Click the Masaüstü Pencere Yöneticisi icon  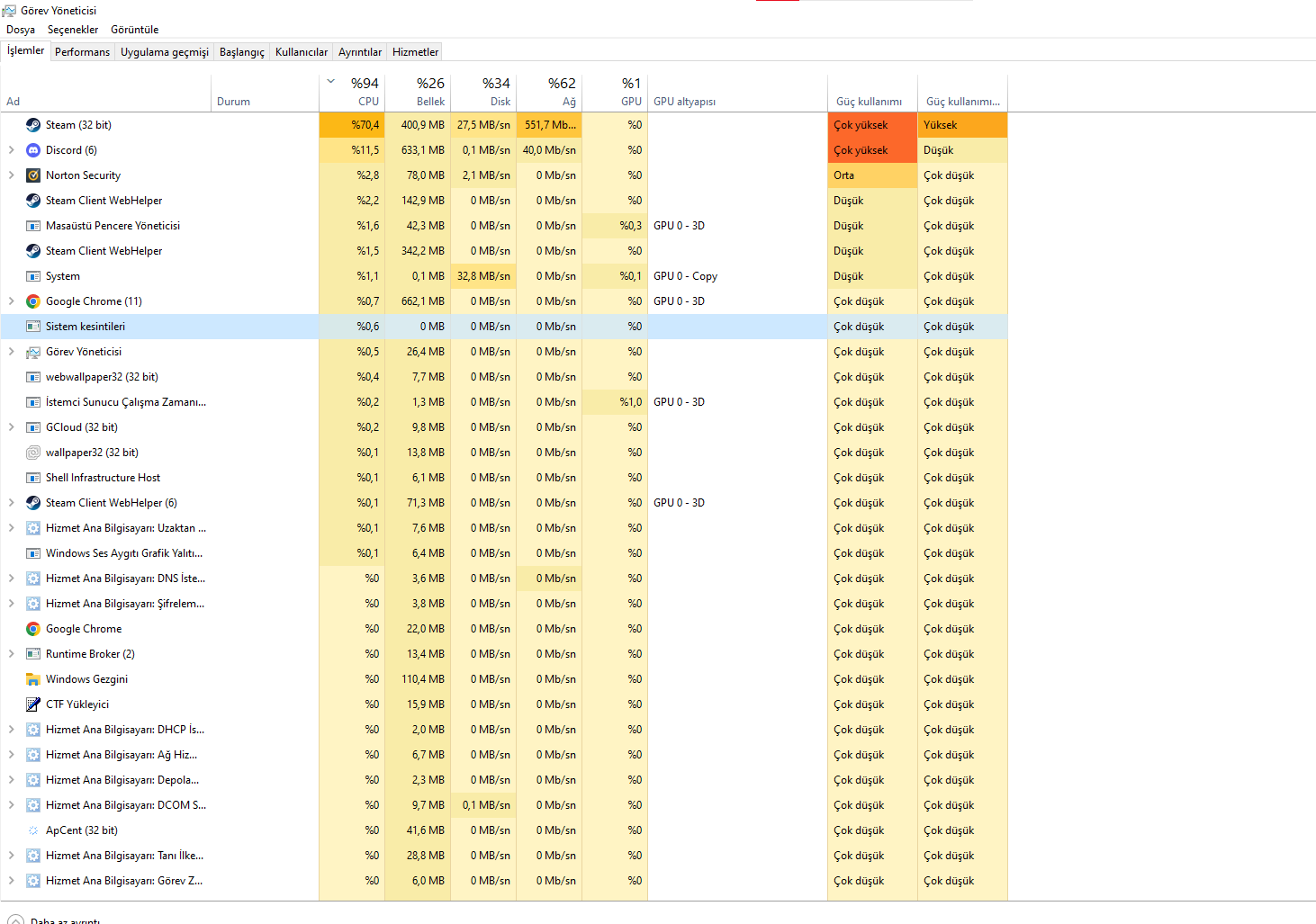[33, 226]
